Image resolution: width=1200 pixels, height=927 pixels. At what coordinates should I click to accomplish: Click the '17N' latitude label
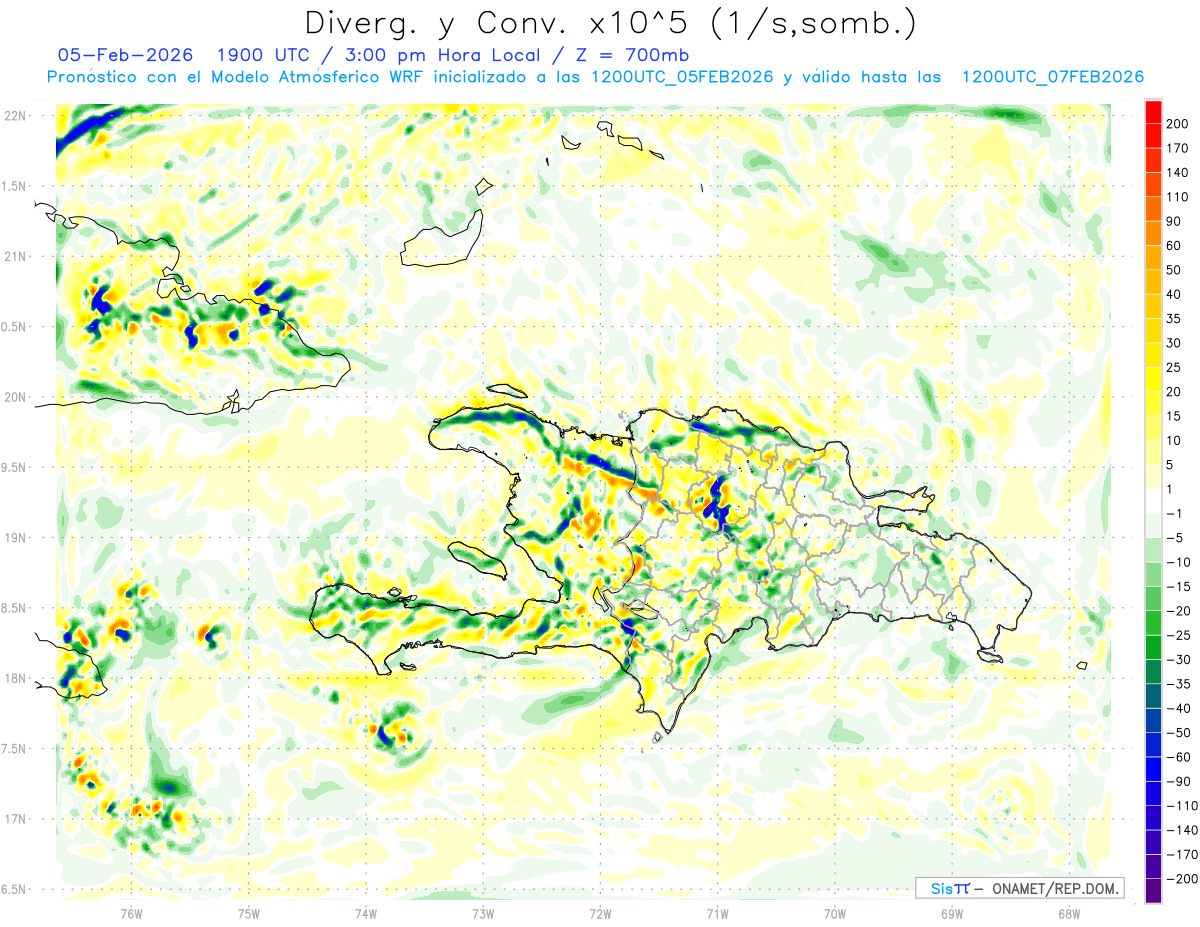(13, 819)
